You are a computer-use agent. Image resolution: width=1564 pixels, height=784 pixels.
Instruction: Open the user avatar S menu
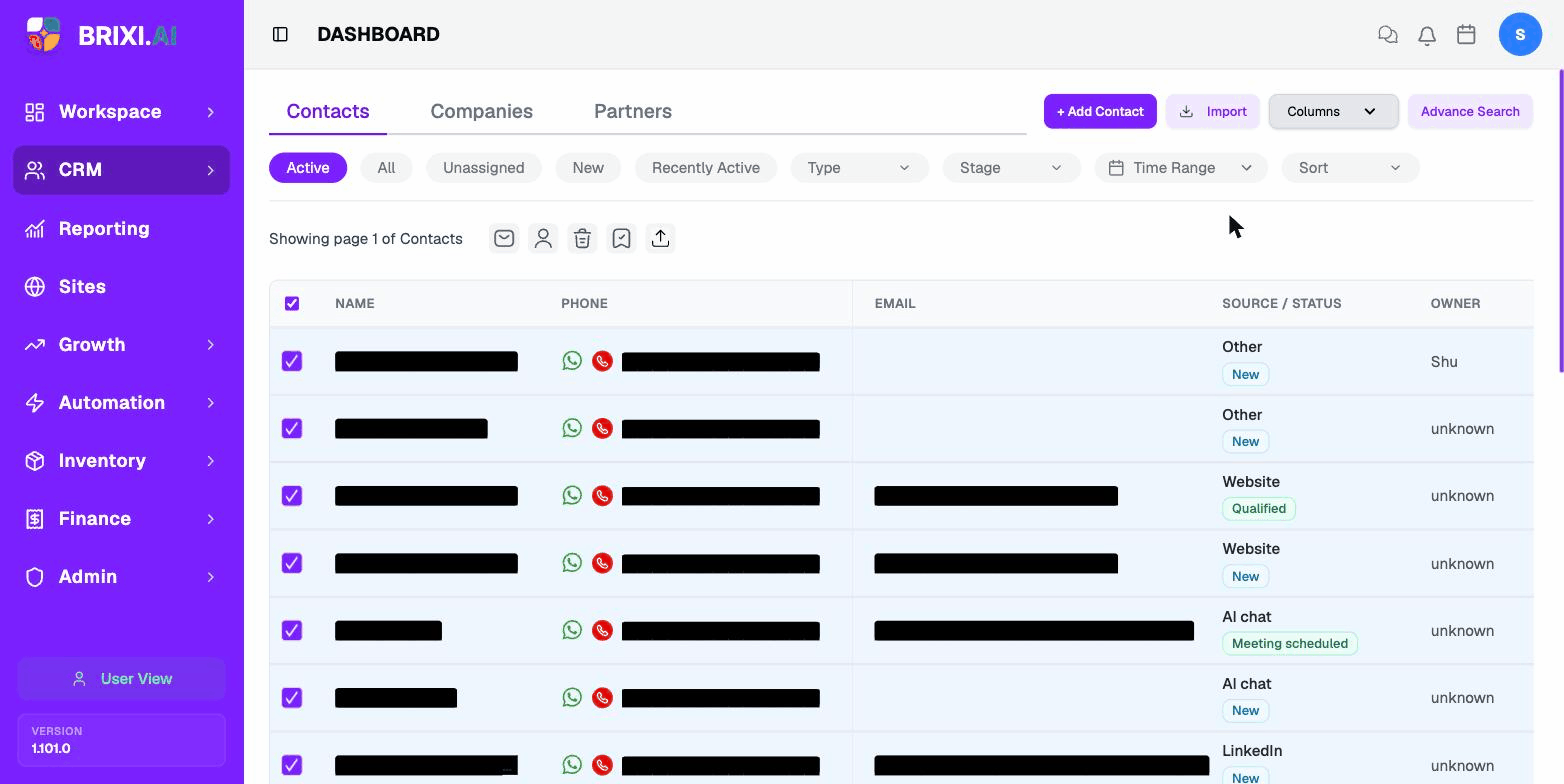(x=1520, y=35)
